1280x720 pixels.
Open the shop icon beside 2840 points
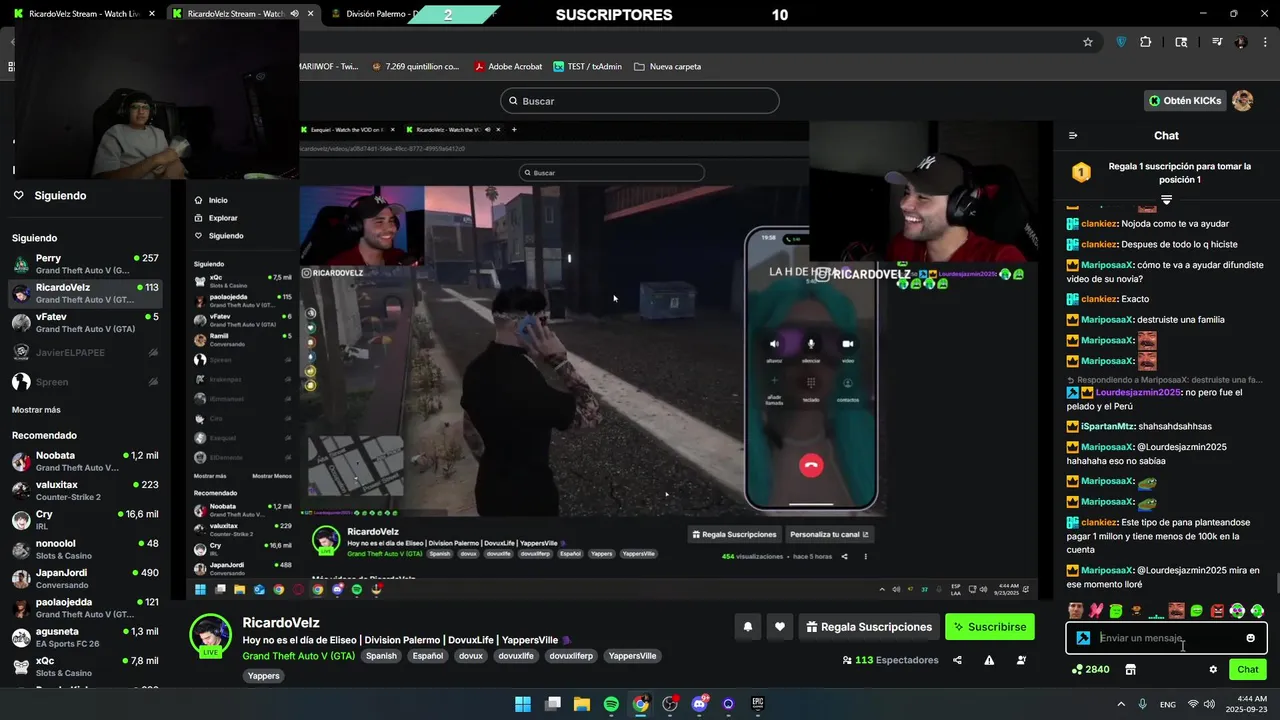point(1131,669)
